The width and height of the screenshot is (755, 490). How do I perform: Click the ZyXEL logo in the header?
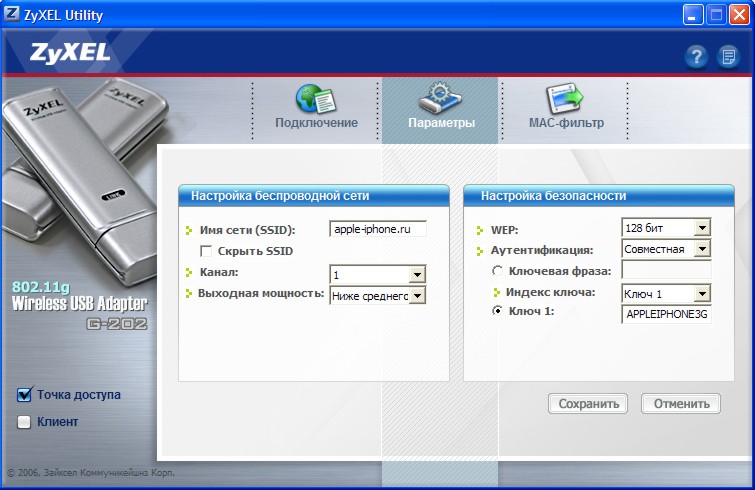pos(70,52)
